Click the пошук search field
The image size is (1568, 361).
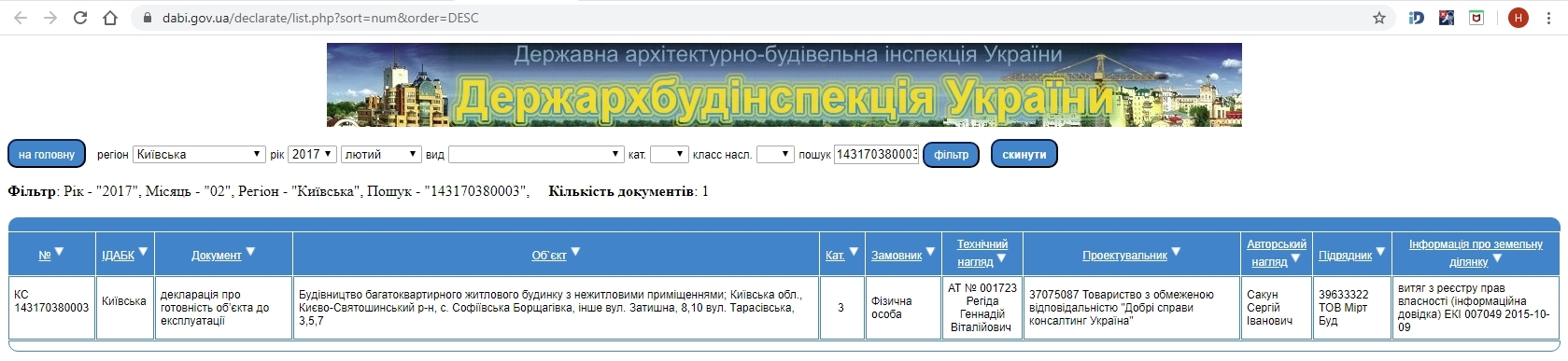point(876,154)
